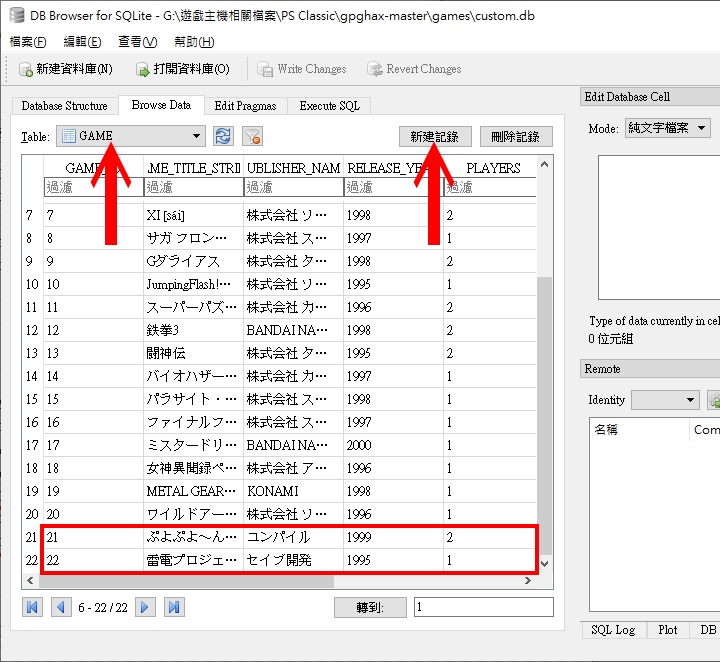720x662 pixels.
Task: Click the filter field under PUBLISHER_NAME column
Action: click(293, 187)
